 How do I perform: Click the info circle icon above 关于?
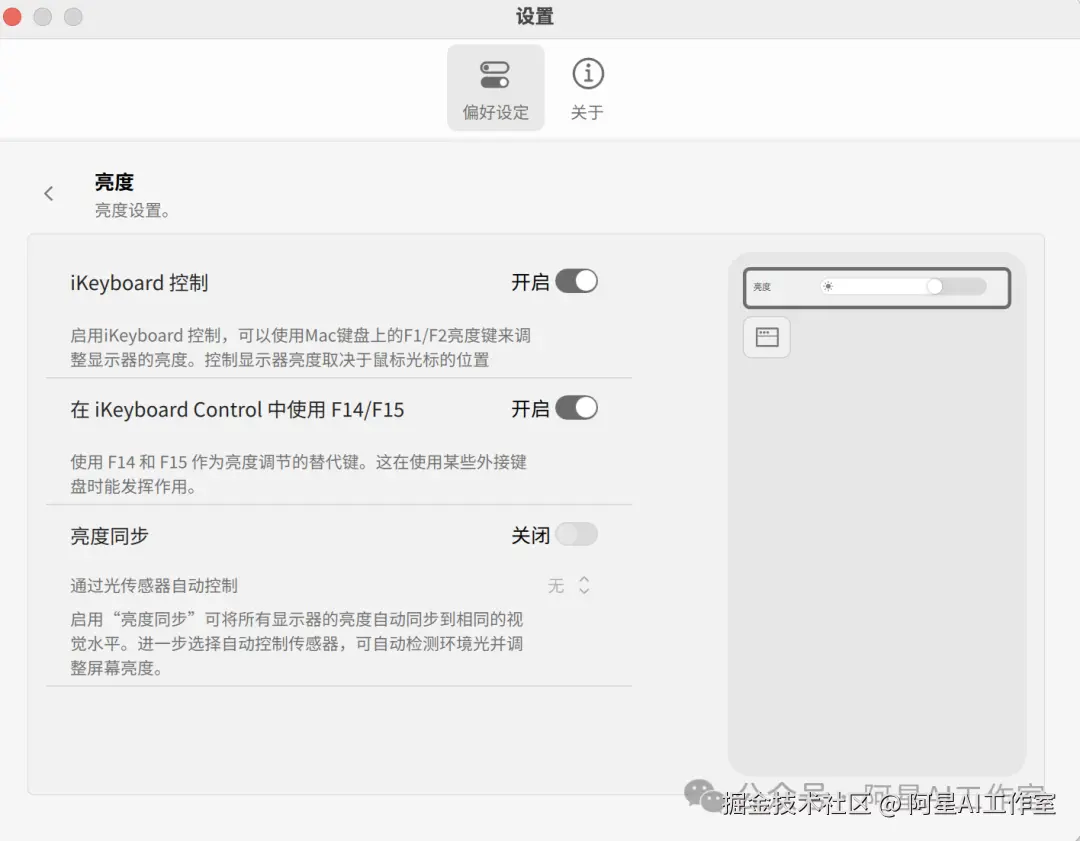pyautogui.click(x=587, y=73)
